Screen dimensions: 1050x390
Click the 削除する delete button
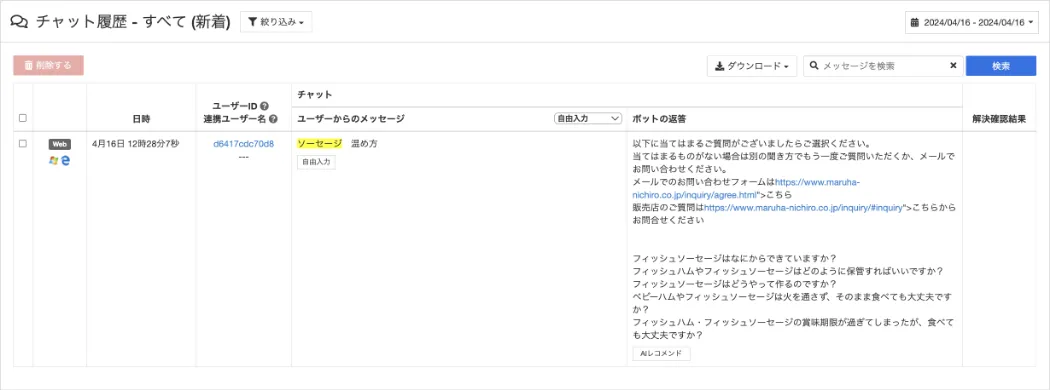coord(48,66)
